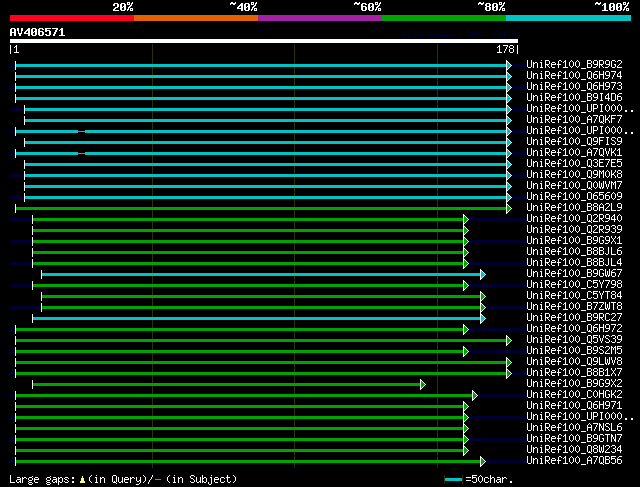Click the cyan 50char scale bar legend
Viewport: 640px width, 487px height.
pos(453,480)
